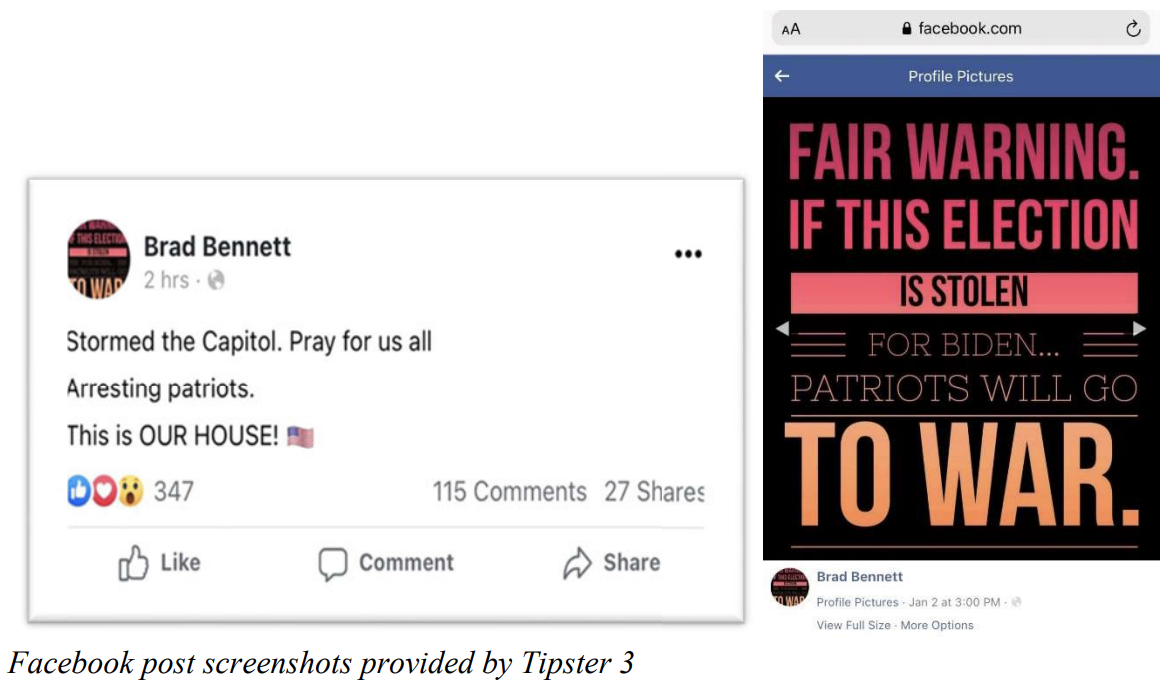The width and height of the screenshot is (1174, 682).
Task: Open the AA text size control
Action: click(x=791, y=29)
